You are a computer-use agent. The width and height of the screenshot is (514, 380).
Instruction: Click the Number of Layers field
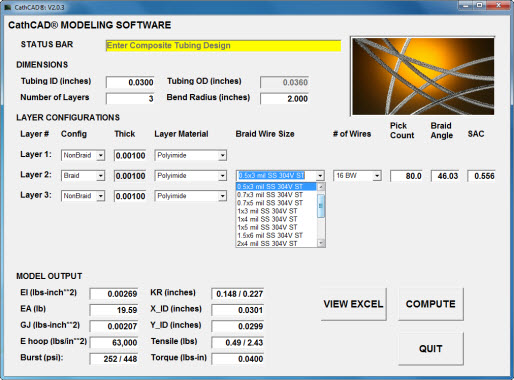[130, 98]
